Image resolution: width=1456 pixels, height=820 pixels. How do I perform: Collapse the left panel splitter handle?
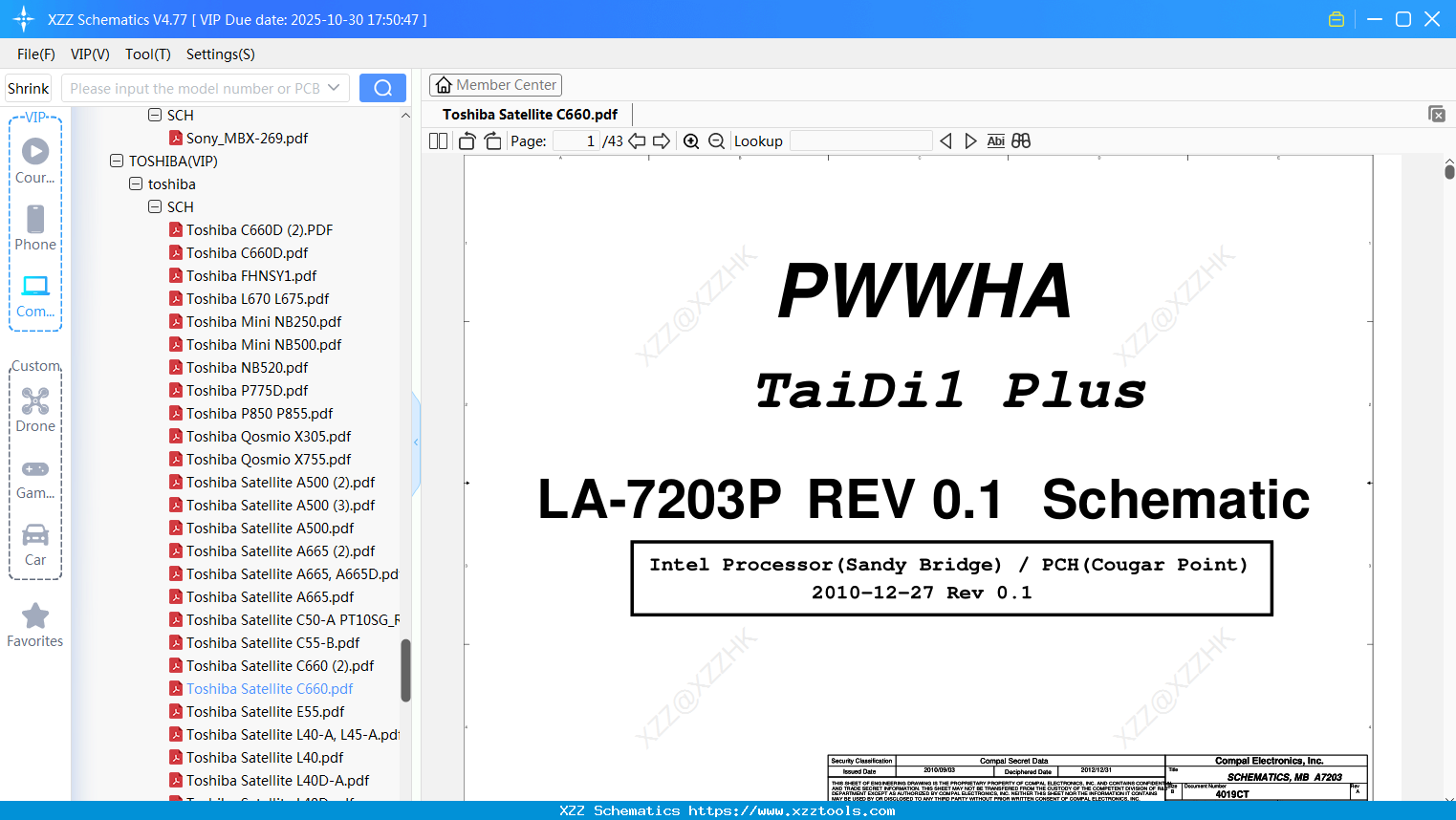click(x=416, y=442)
